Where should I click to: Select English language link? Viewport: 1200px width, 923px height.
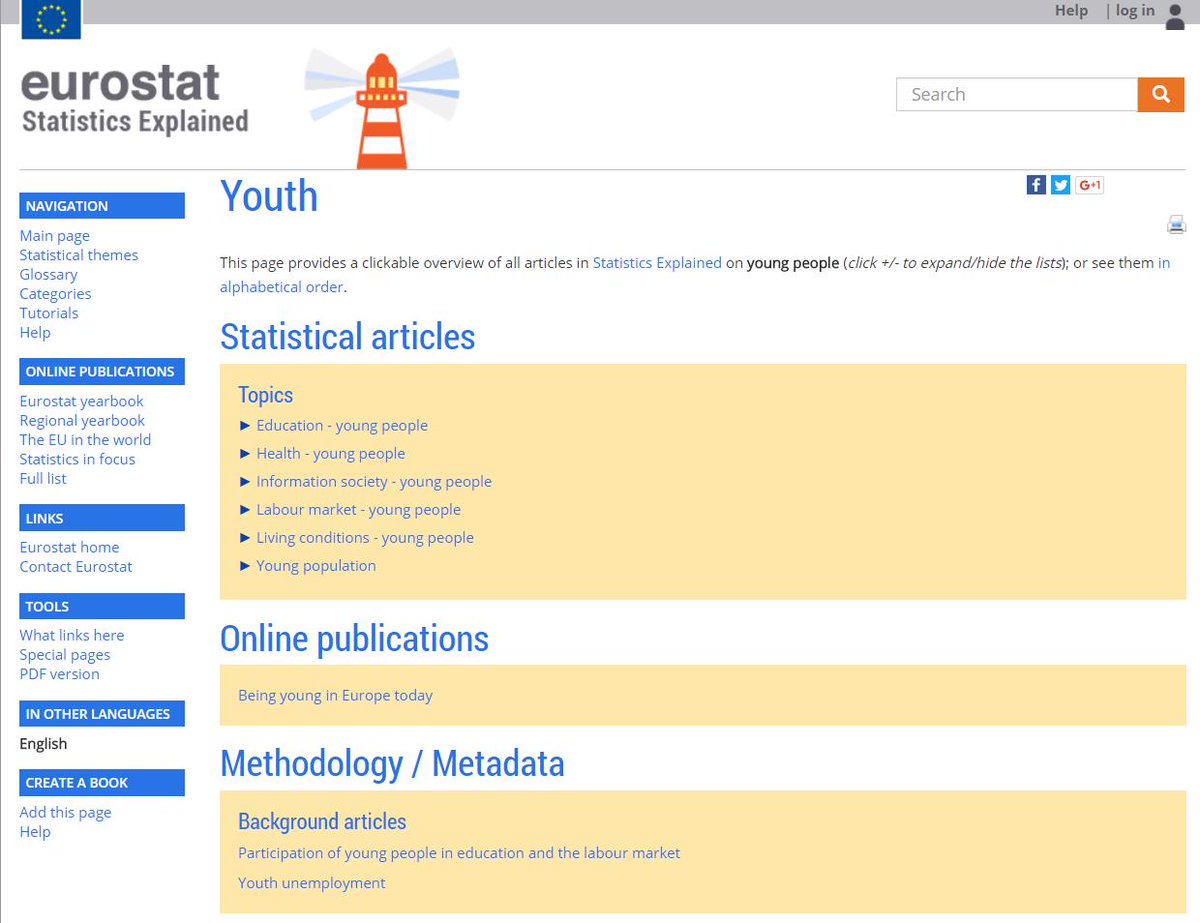click(x=44, y=743)
